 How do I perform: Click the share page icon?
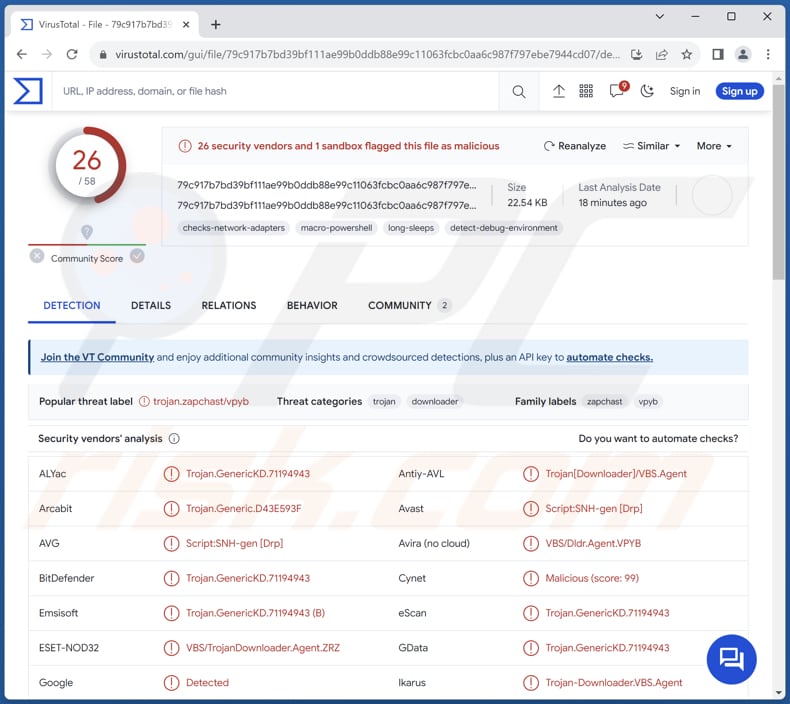click(x=662, y=54)
